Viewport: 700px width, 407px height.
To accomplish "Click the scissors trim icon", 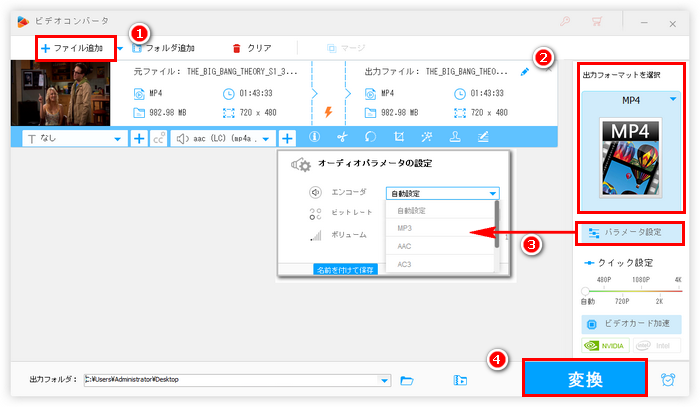I will (341, 138).
